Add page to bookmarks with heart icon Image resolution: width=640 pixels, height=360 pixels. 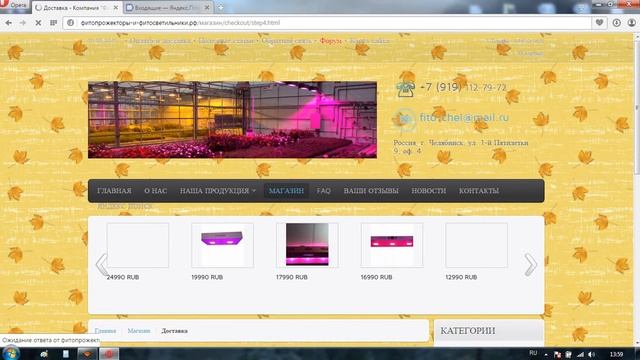coord(599,23)
